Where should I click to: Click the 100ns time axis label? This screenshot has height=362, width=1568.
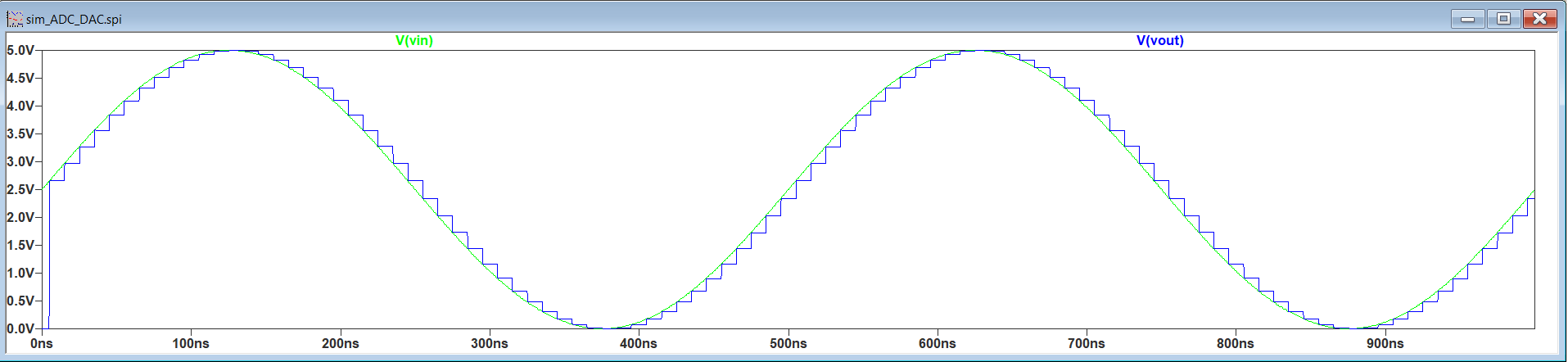191,344
